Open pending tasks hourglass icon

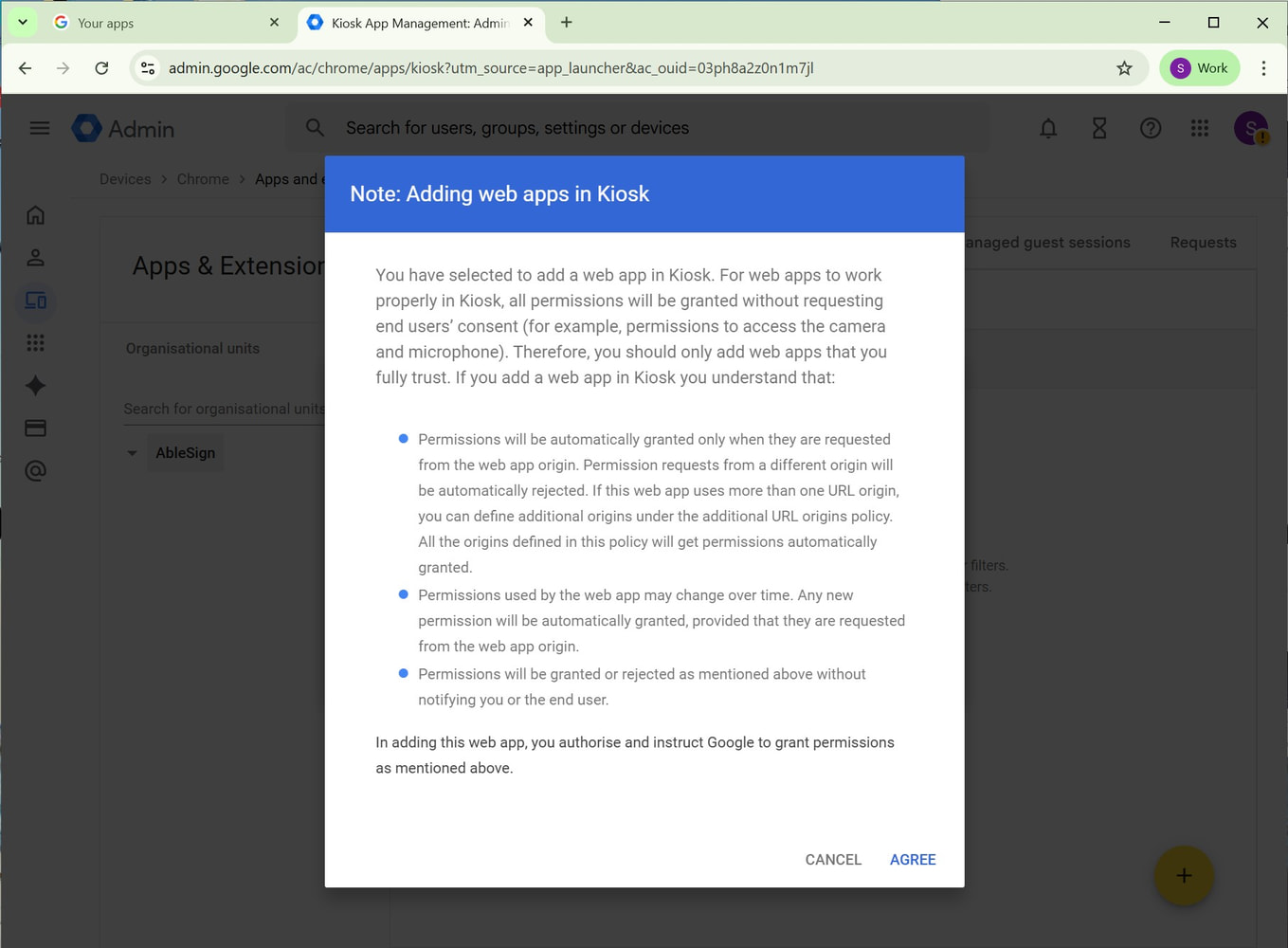[x=1098, y=128]
